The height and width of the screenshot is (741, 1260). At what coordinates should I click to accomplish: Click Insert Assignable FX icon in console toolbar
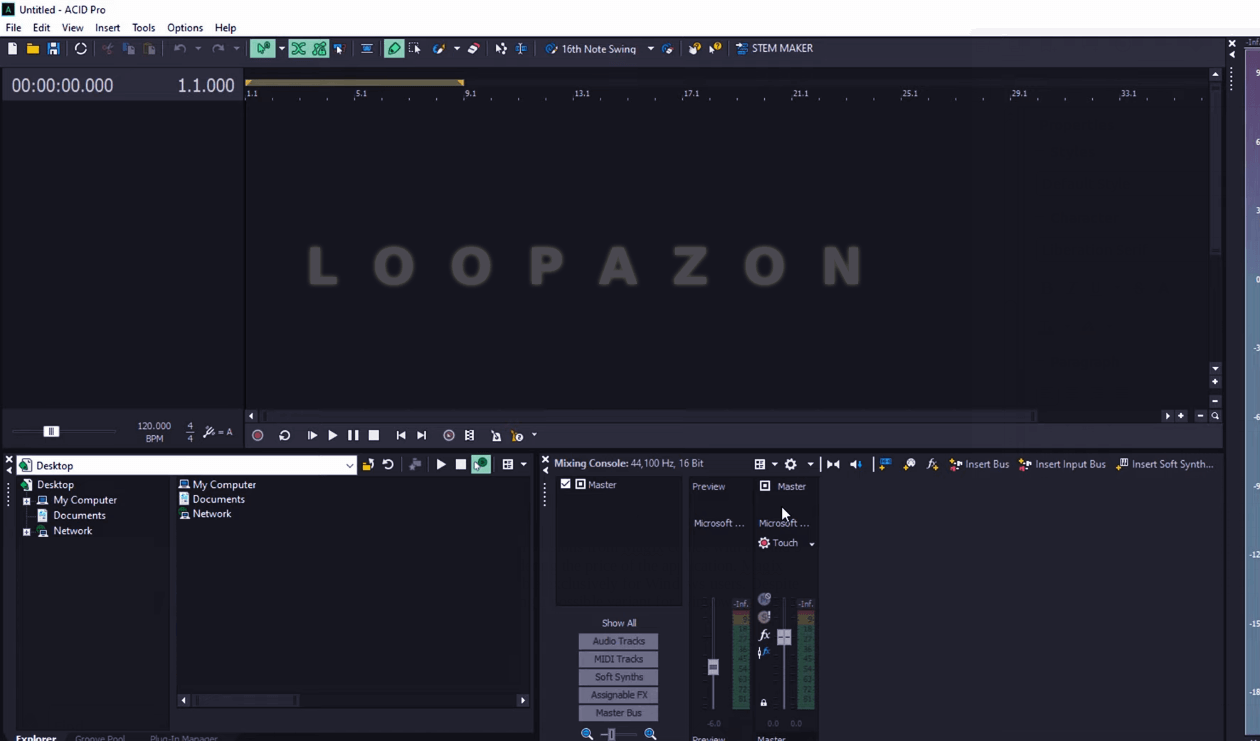(x=932, y=464)
